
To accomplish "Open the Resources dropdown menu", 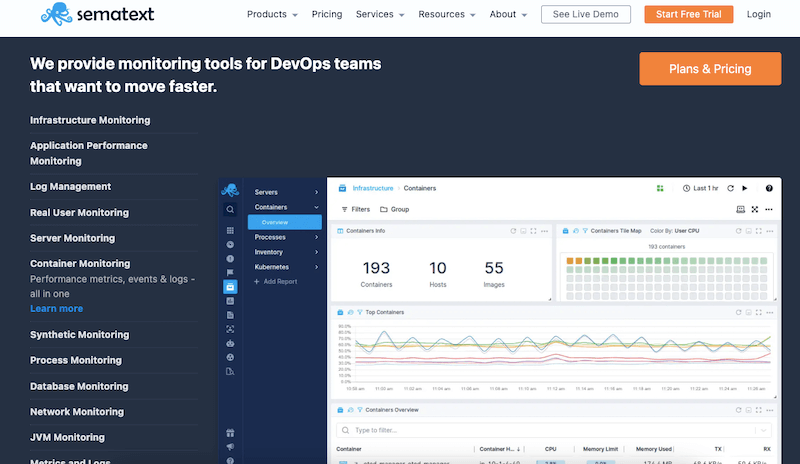I will click(447, 14).
